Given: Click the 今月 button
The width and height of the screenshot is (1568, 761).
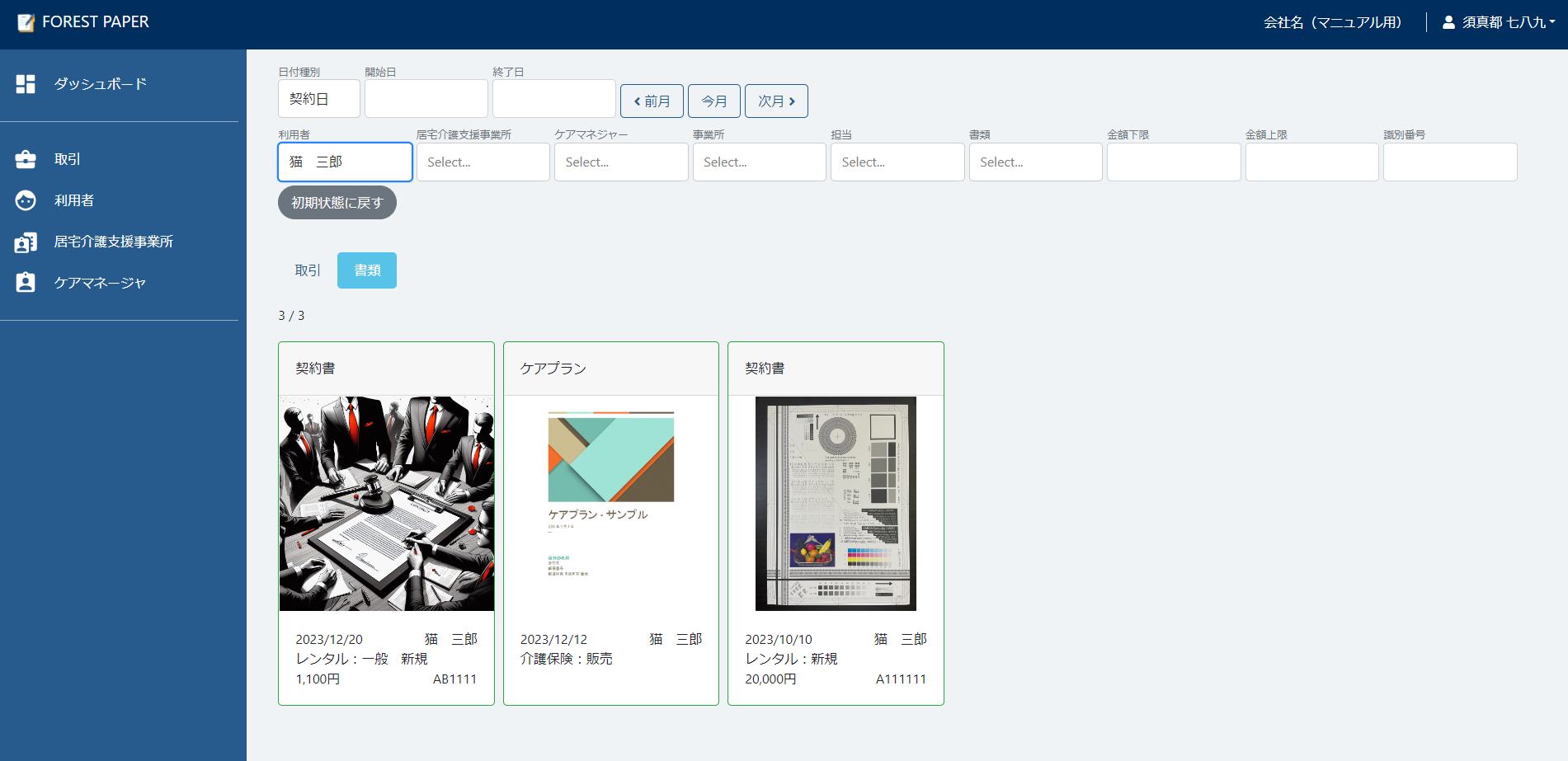Looking at the screenshot, I should [x=713, y=101].
